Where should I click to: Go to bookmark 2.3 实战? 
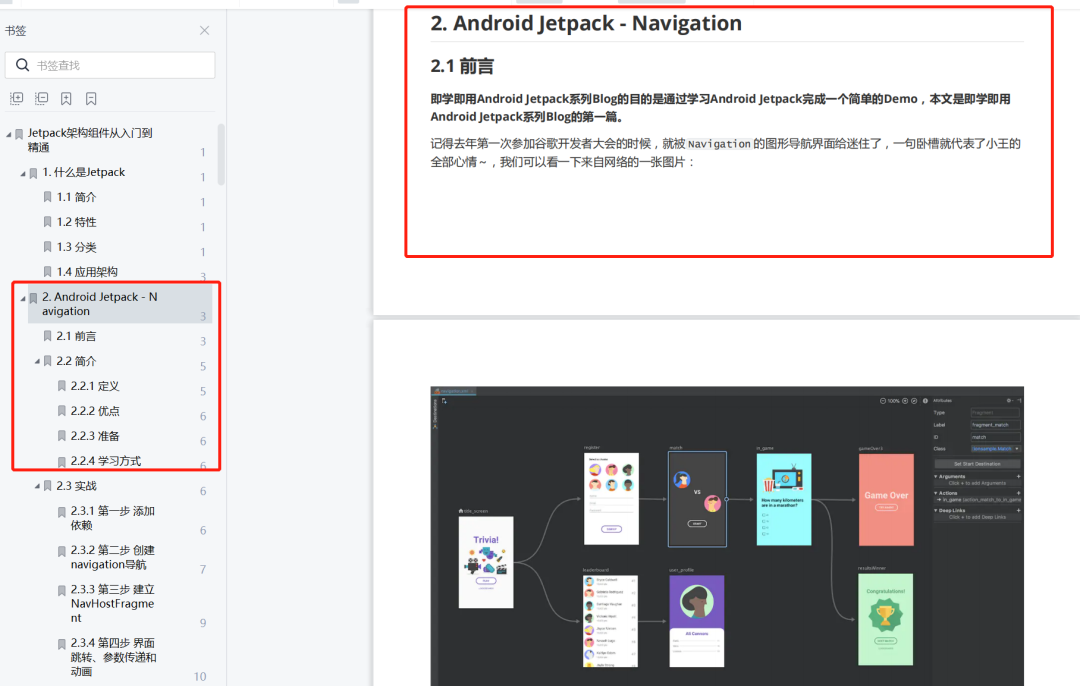click(76, 486)
